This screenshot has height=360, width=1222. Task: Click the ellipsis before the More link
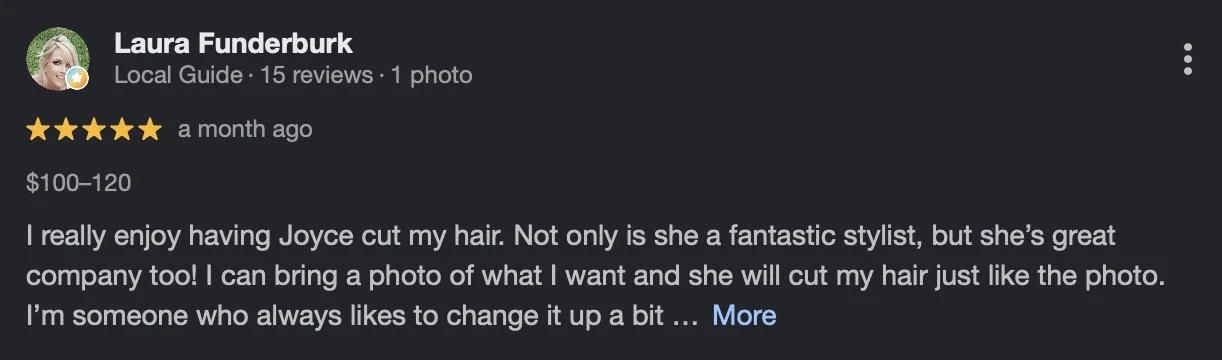pyautogui.click(x=683, y=320)
